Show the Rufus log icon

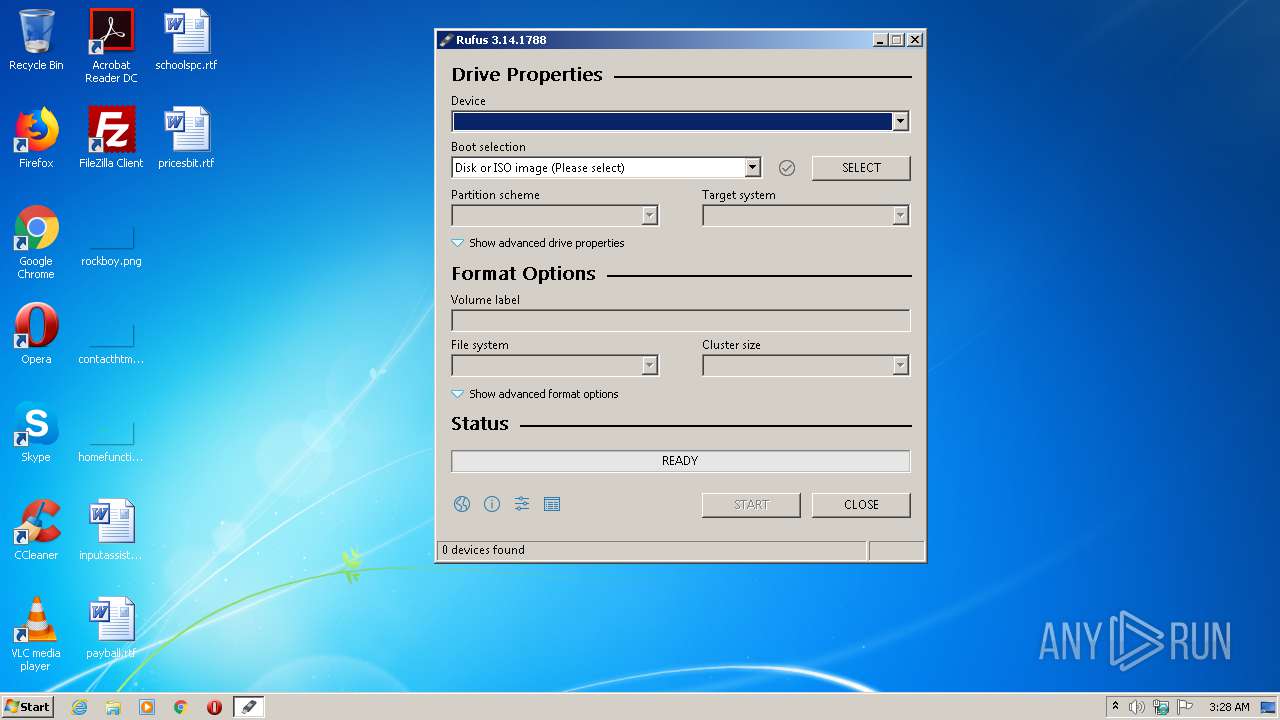tap(552, 504)
